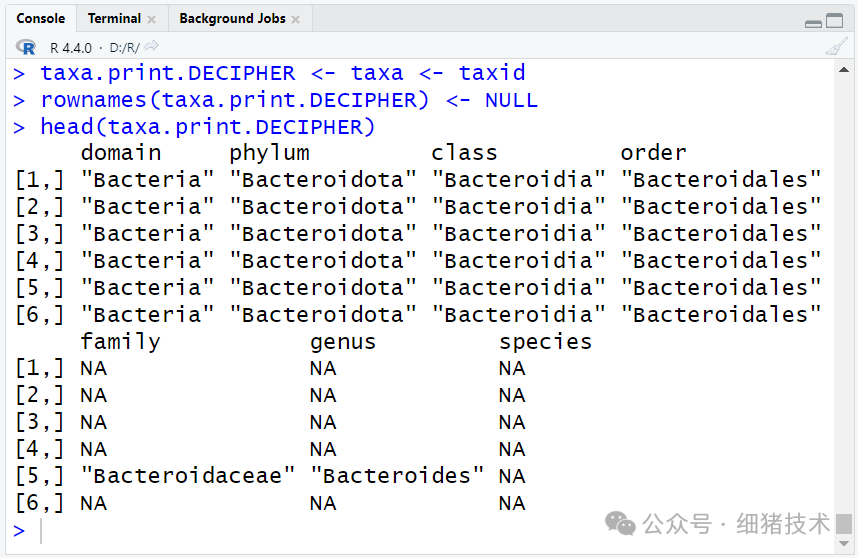This screenshot has width=858, height=558.
Task: Click the D:/R/ working directory path
Action: (124, 48)
